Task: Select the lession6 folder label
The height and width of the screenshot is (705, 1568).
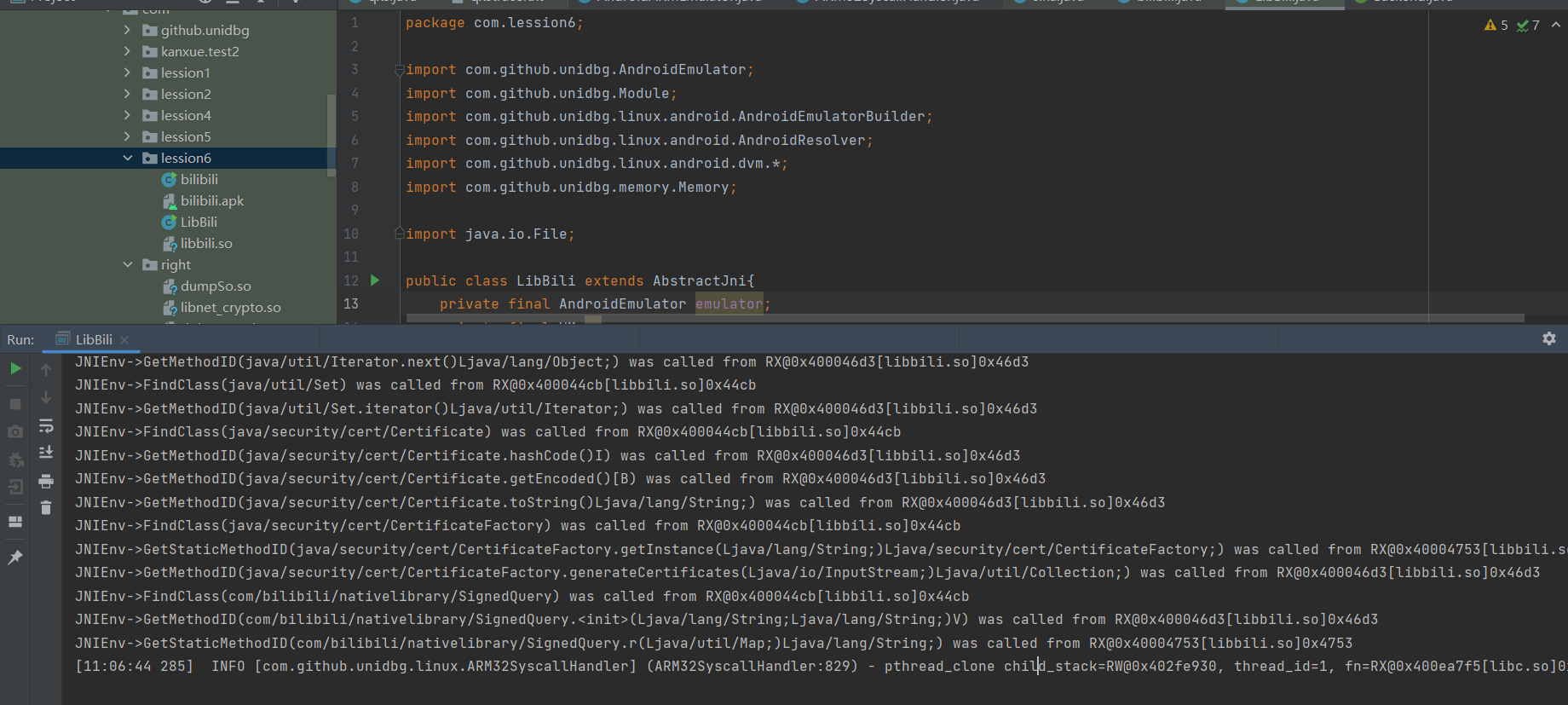Action: click(x=186, y=158)
